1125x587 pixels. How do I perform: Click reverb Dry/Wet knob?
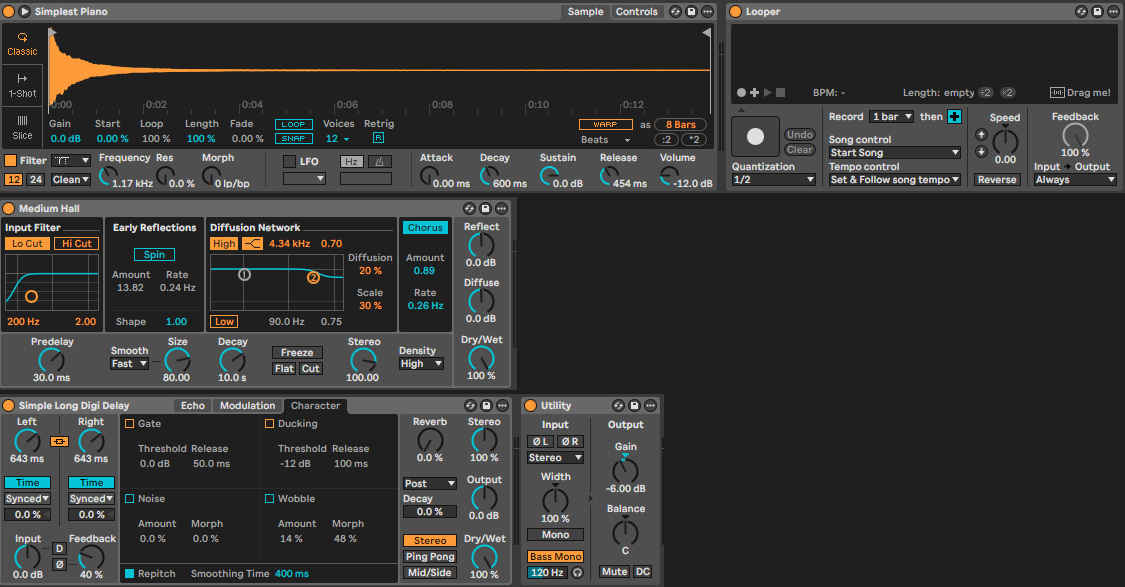tap(481, 358)
